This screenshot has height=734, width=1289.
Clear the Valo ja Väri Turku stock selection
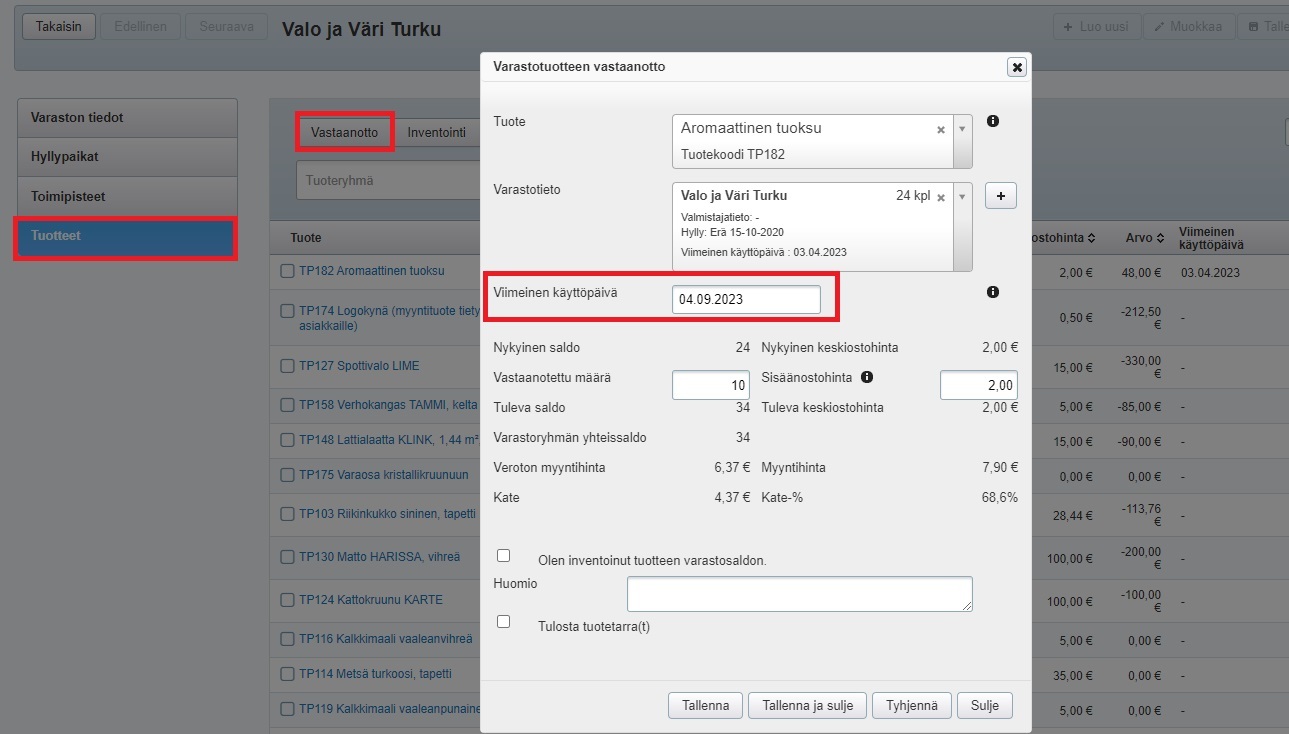[940, 197]
